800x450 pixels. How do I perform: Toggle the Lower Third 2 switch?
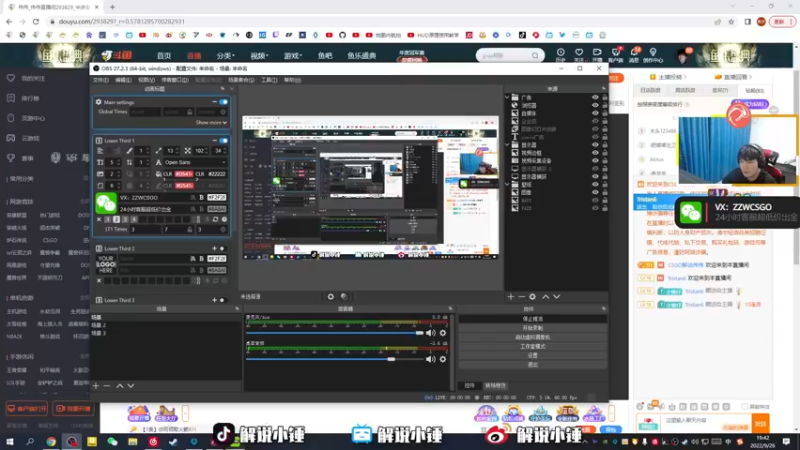[222, 248]
